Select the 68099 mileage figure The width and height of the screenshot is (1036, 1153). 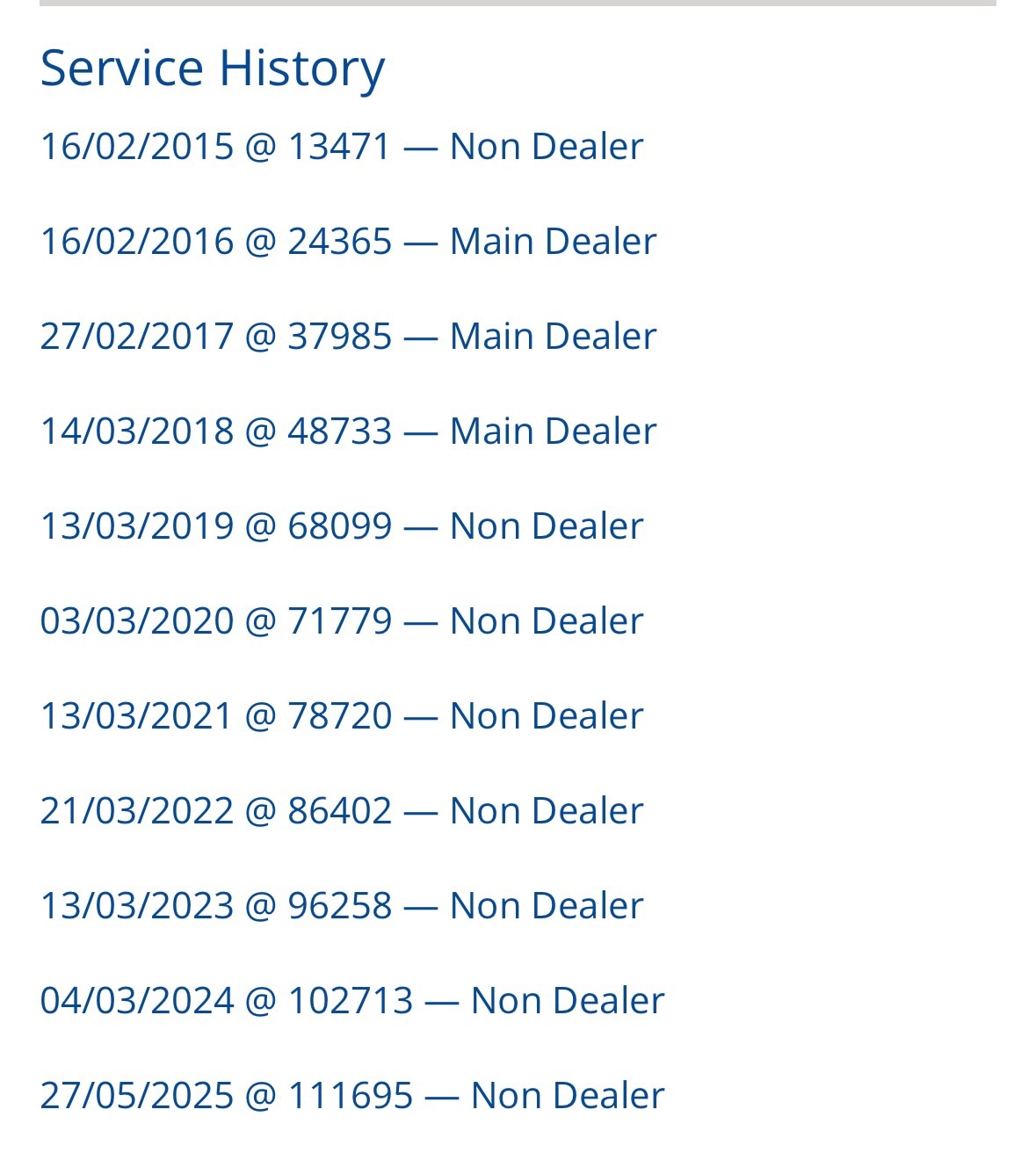click(x=339, y=526)
